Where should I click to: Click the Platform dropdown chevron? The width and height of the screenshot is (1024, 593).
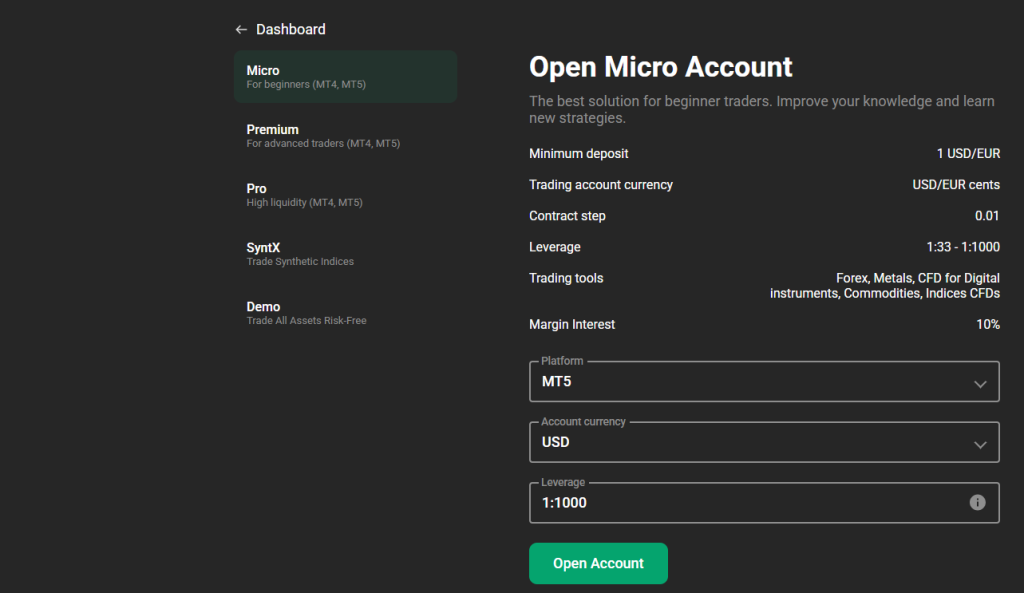(977, 382)
